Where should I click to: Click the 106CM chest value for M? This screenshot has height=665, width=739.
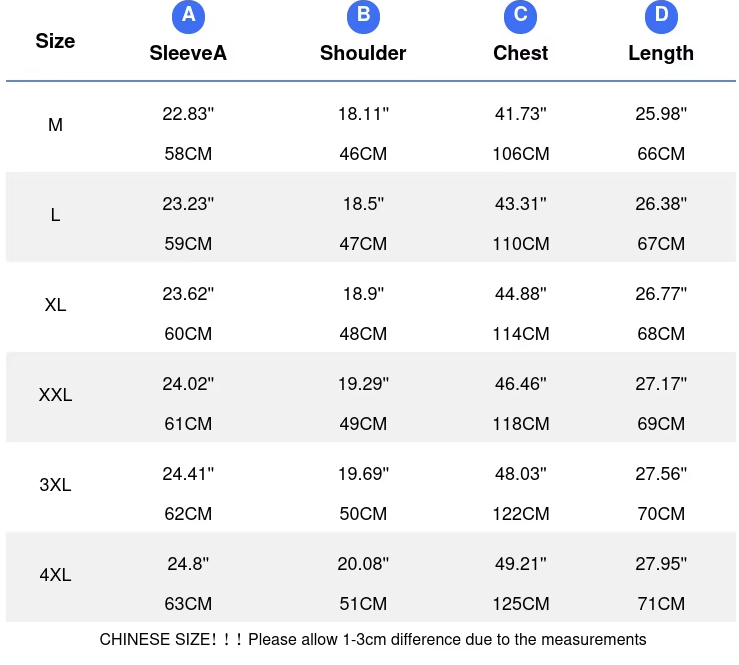tap(520, 154)
